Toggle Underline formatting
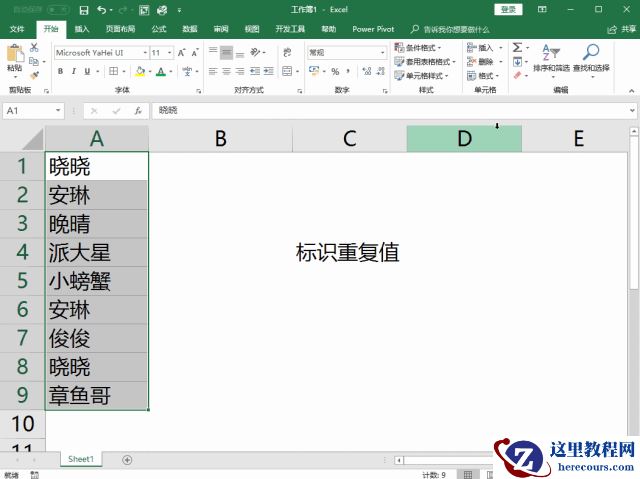 tap(87, 71)
